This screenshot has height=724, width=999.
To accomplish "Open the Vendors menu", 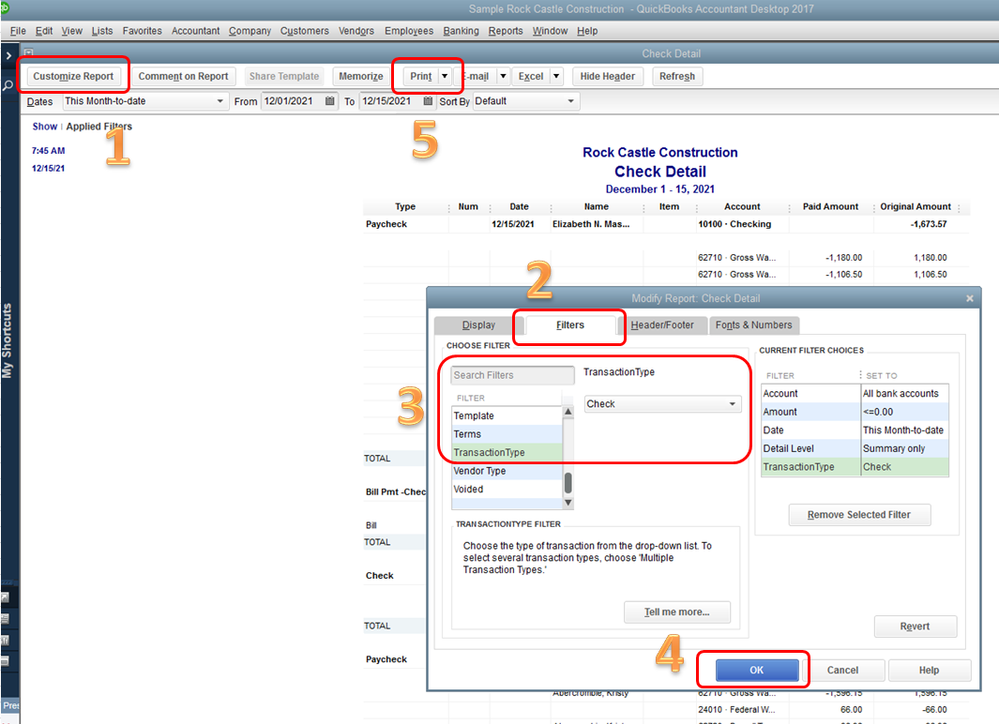I will click(x=356, y=31).
